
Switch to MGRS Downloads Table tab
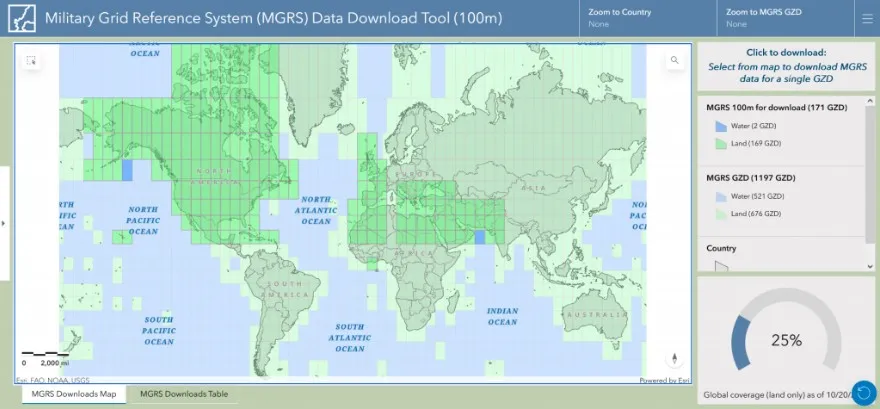[x=183, y=394]
